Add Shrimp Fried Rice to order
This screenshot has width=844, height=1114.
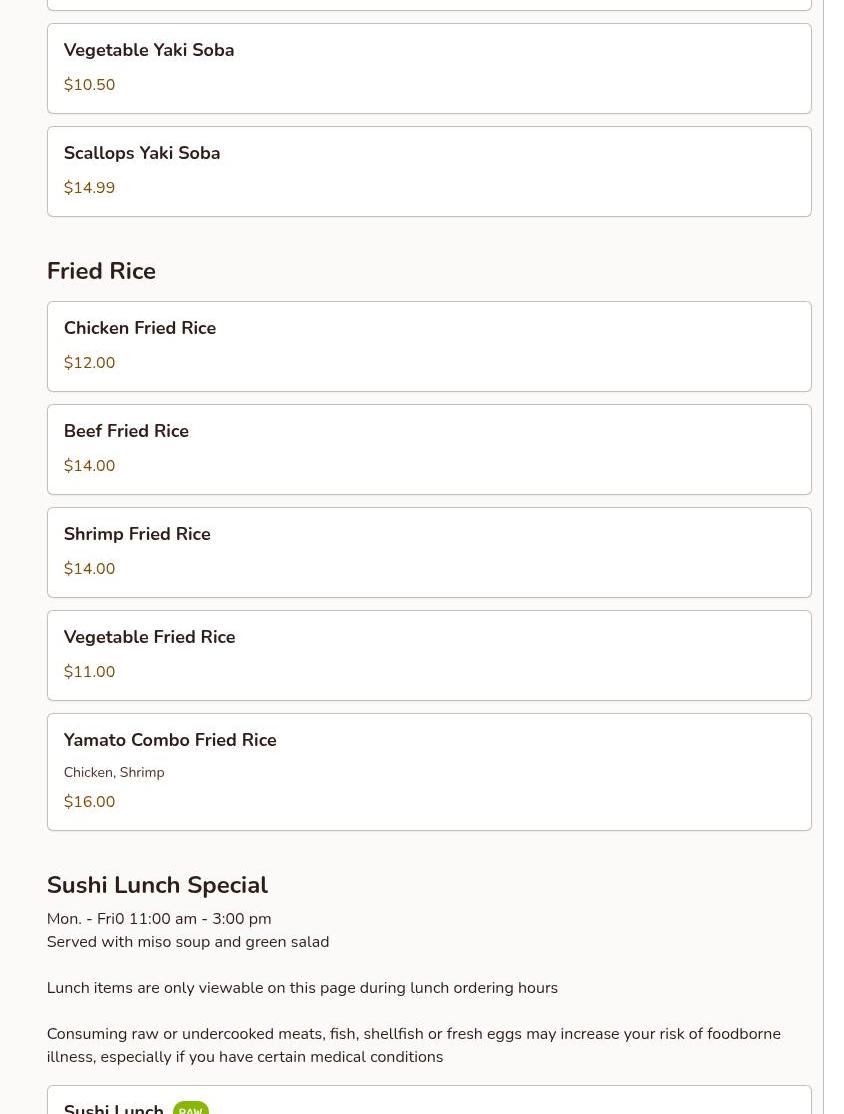pyautogui.click(x=429, y=552)
